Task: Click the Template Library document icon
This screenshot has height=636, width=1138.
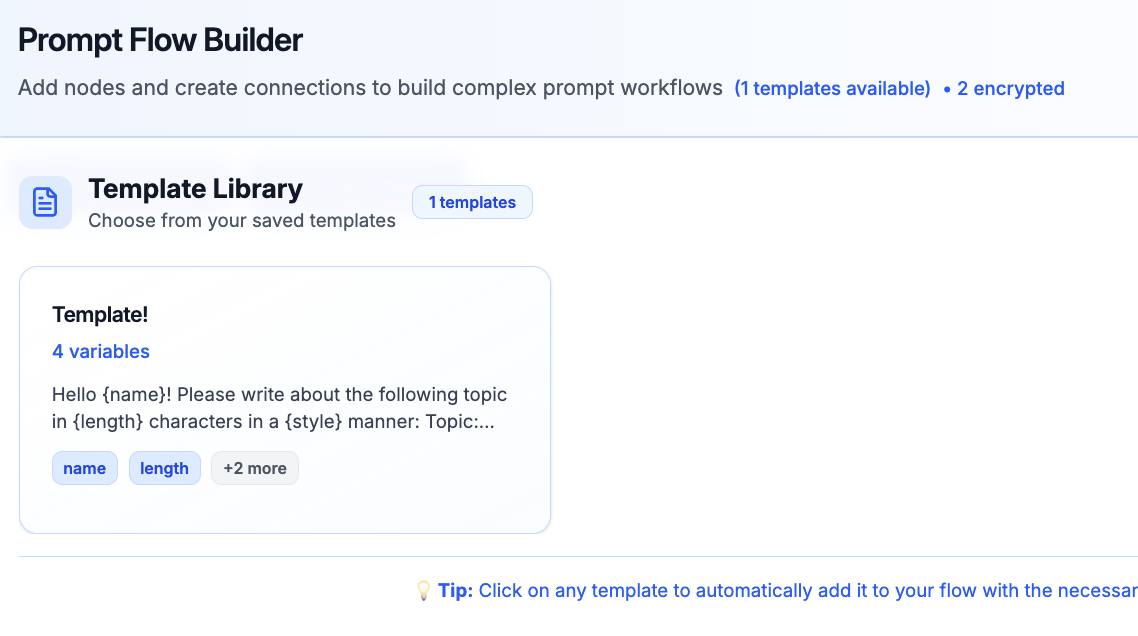Action: click(45, 202)
